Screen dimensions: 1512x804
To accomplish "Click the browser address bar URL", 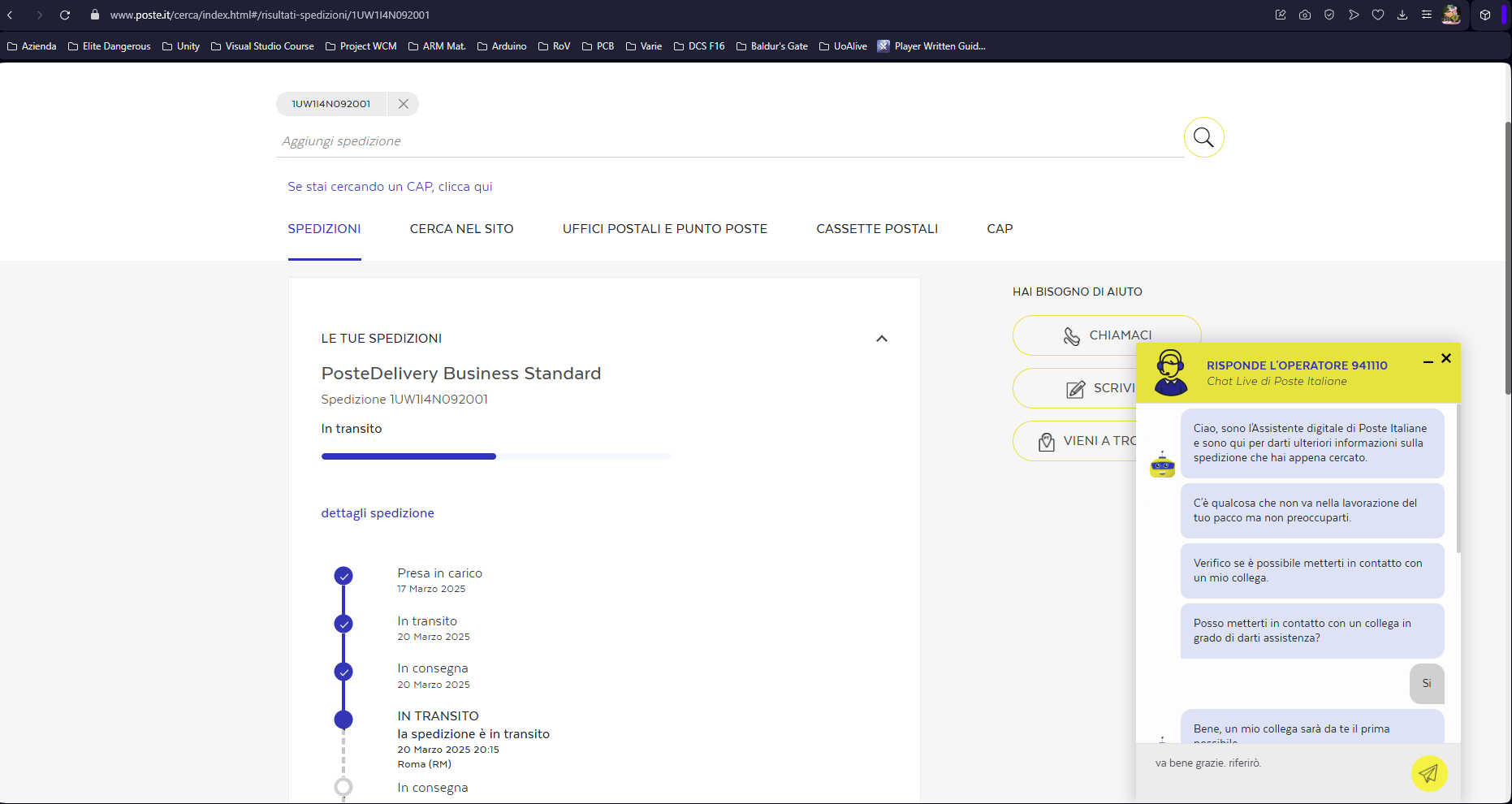I will (270, 15).
